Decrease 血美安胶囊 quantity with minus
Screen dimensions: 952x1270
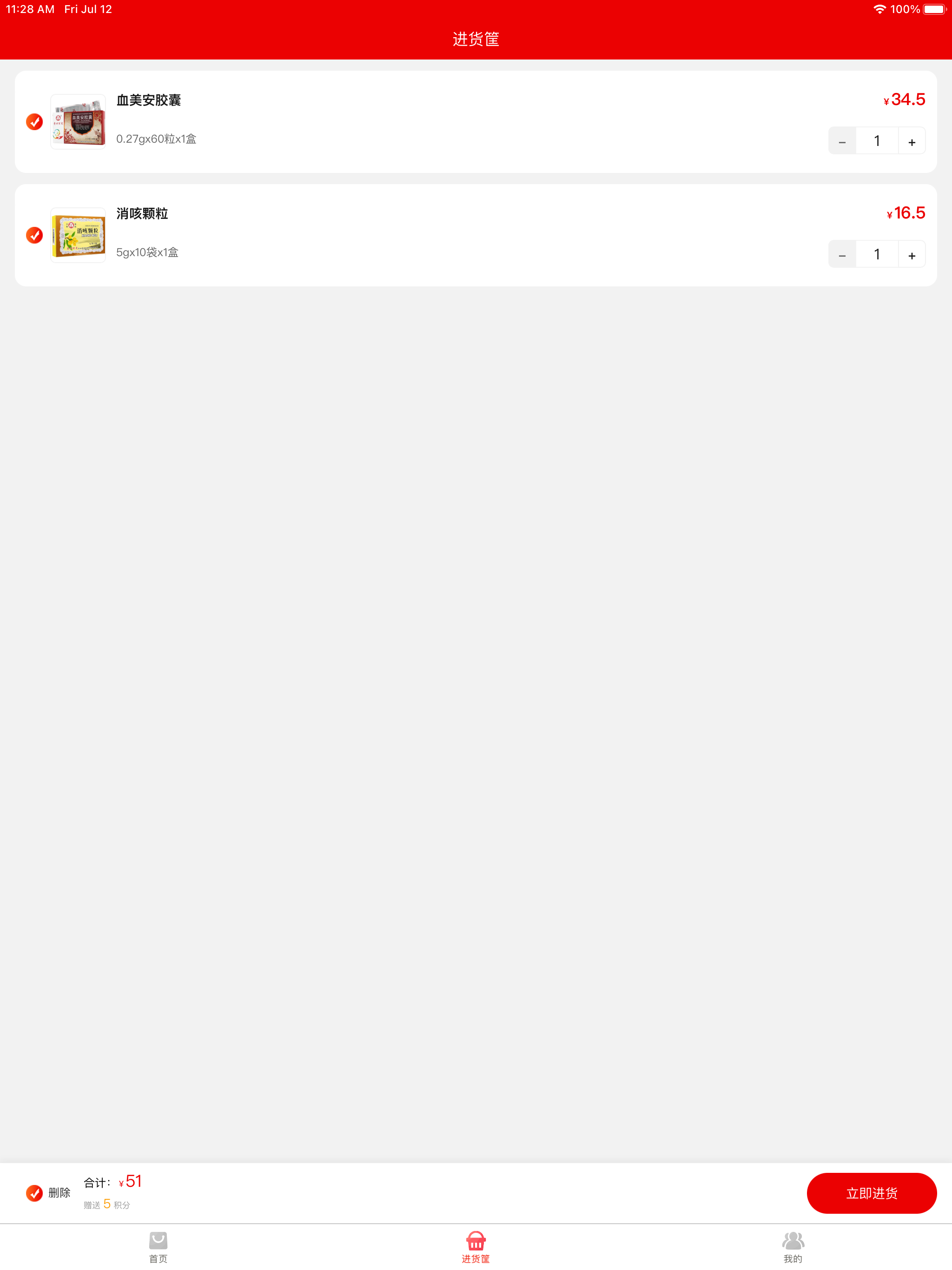[x=842, y=141]
